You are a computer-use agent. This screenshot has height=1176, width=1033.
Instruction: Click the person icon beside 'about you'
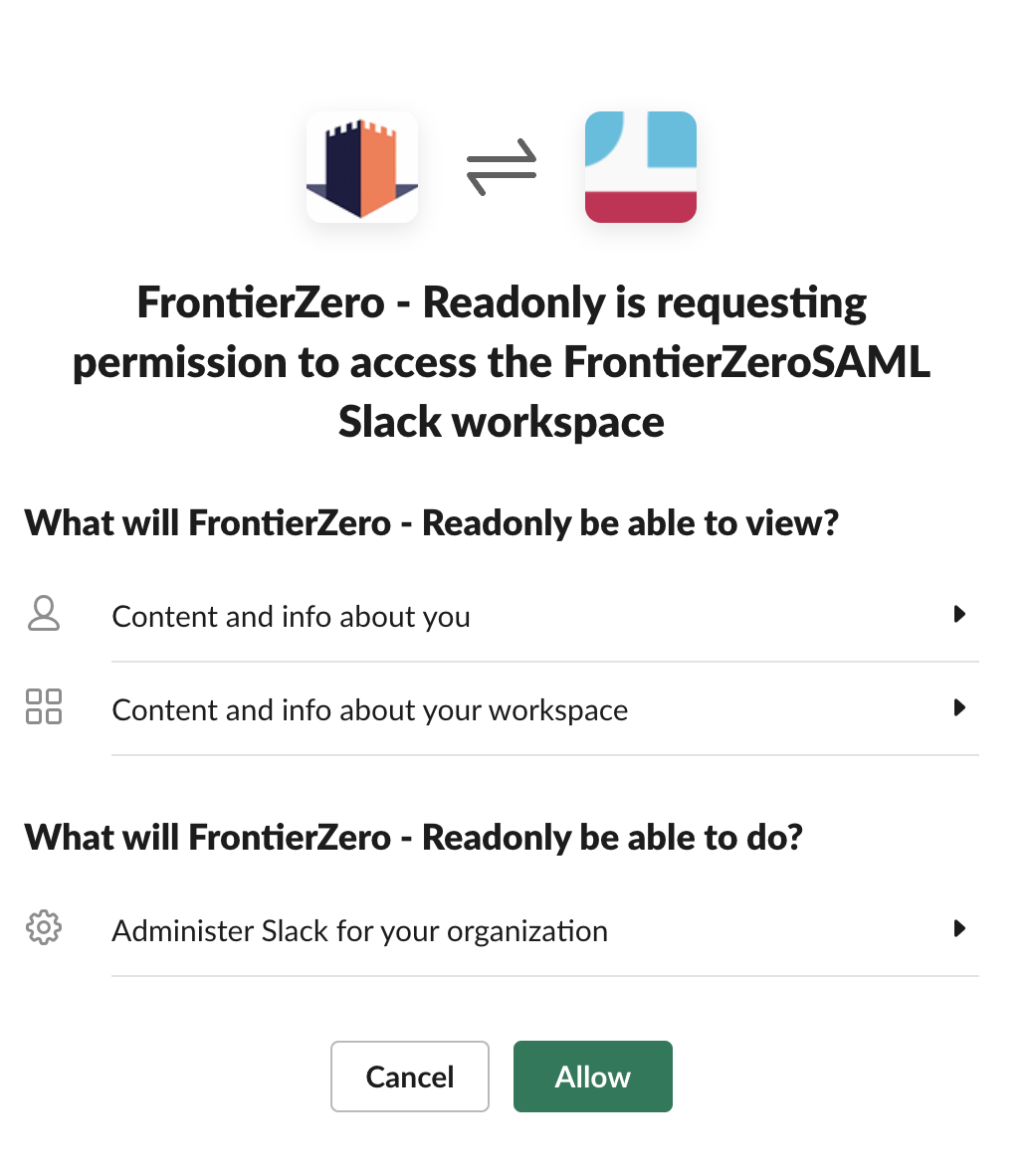pos(44,615)
